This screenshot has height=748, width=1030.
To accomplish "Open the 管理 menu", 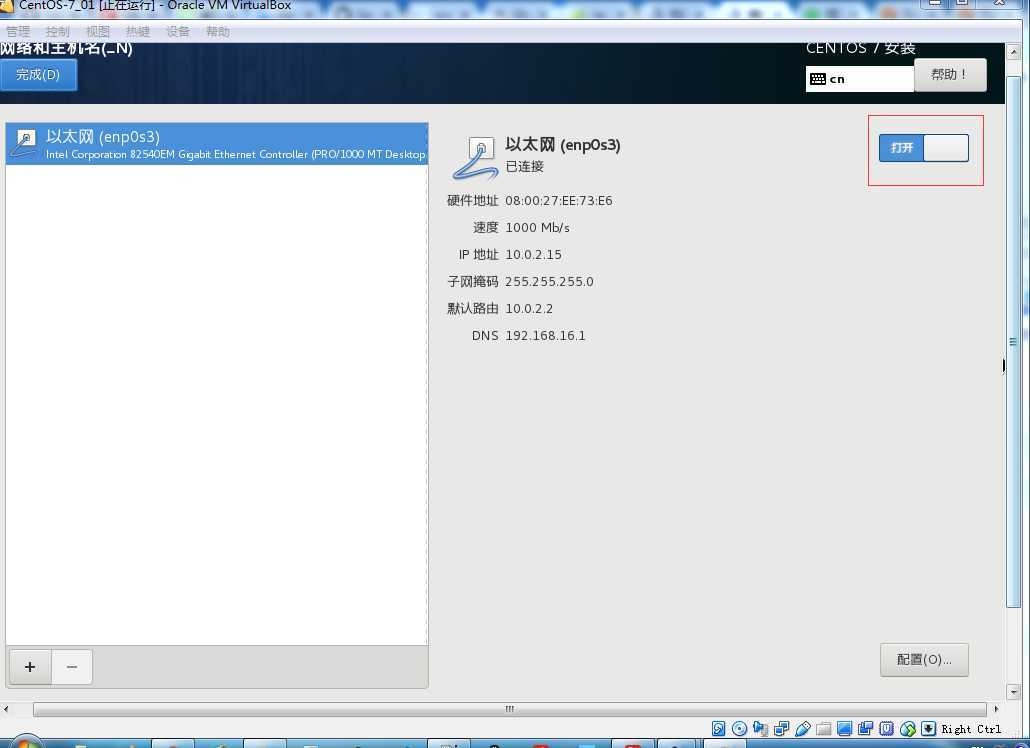I will pyautogui.click(x=18, y=32).
